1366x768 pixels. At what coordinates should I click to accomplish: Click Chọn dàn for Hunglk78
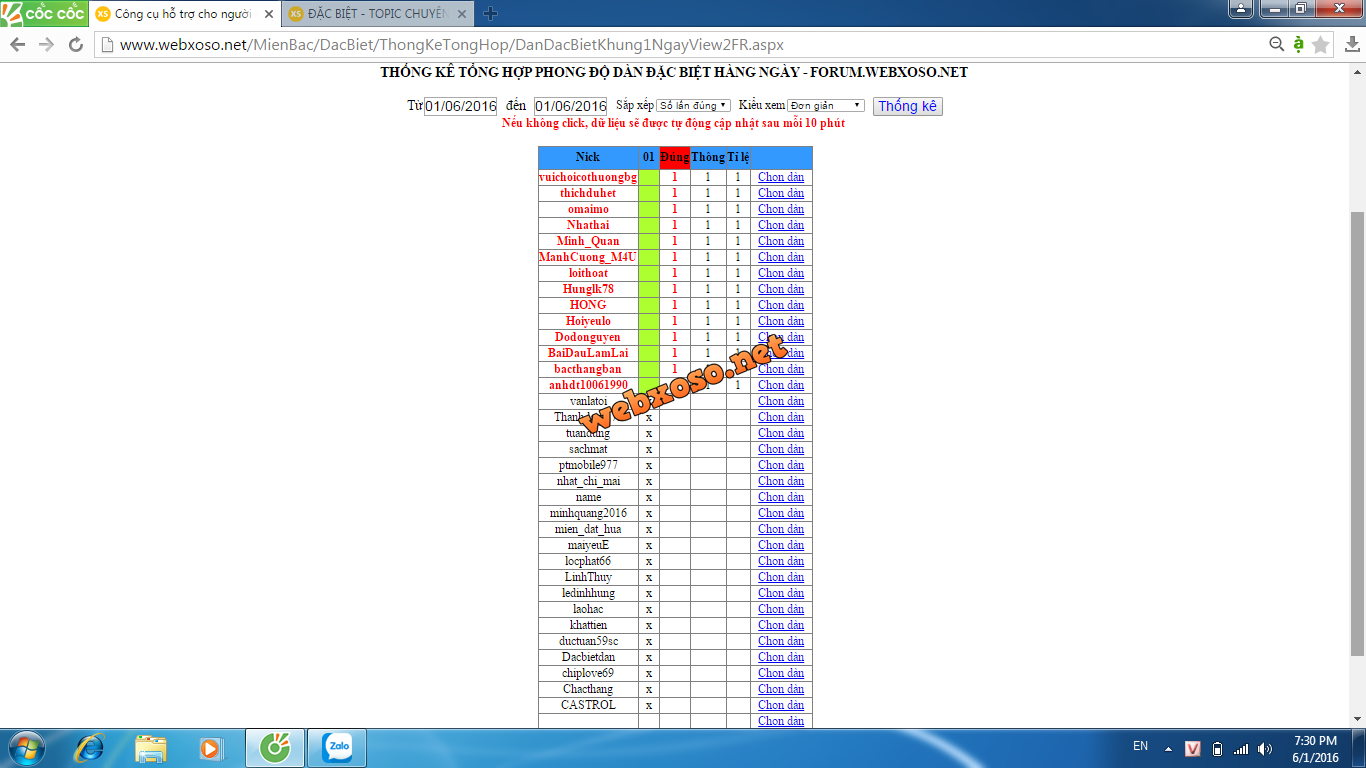(781, 289)
